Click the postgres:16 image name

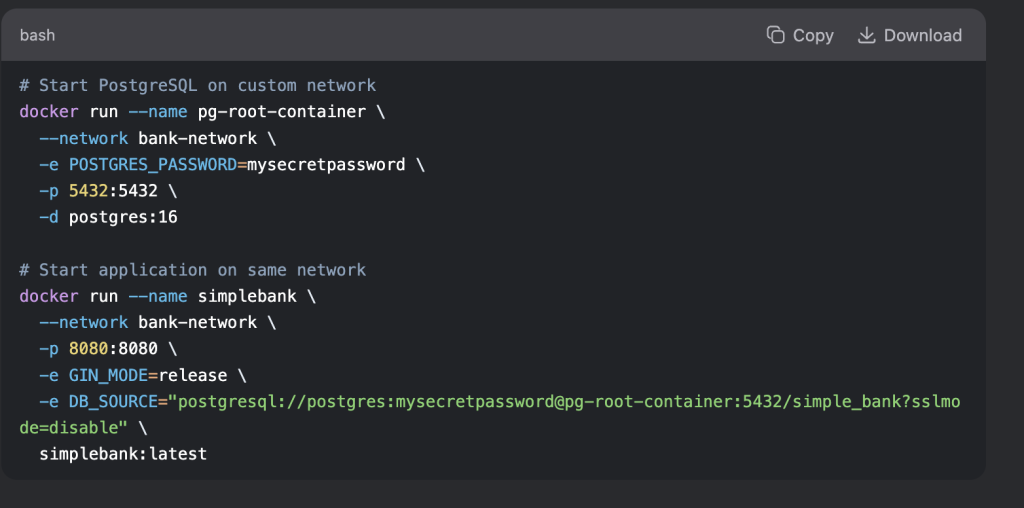coord(123,217)
